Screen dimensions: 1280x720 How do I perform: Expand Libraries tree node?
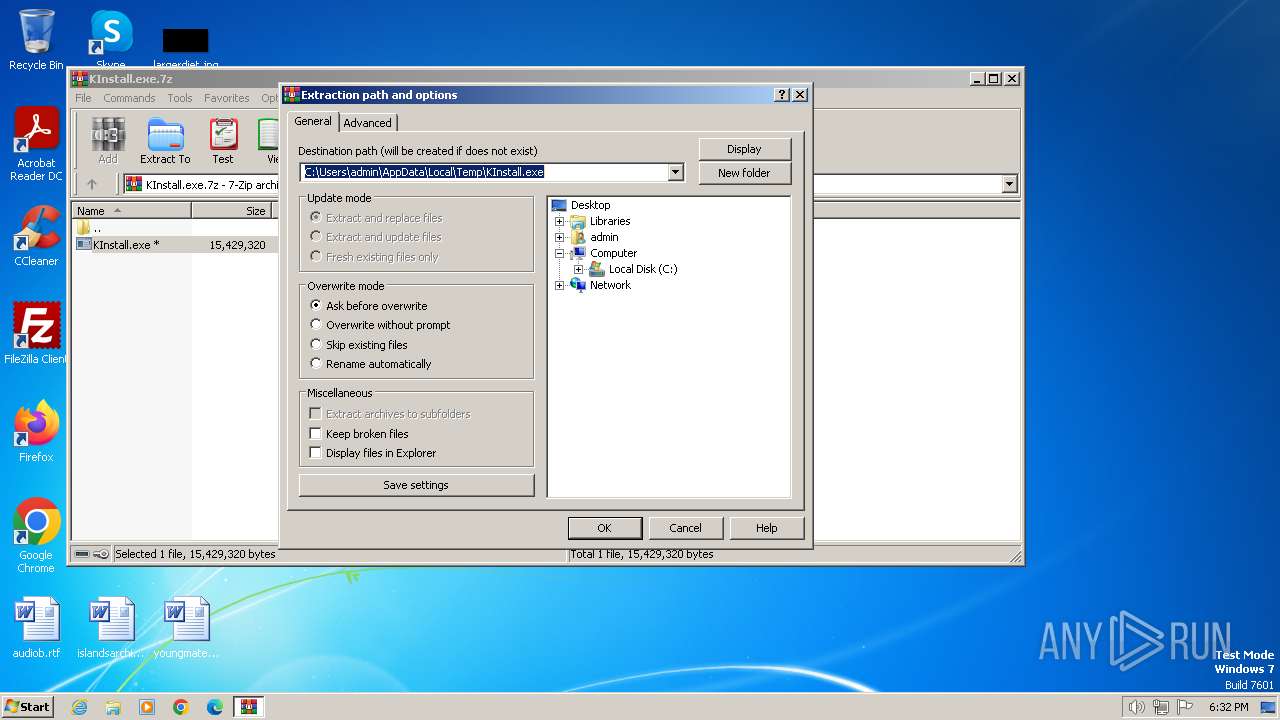pos(560,221)
